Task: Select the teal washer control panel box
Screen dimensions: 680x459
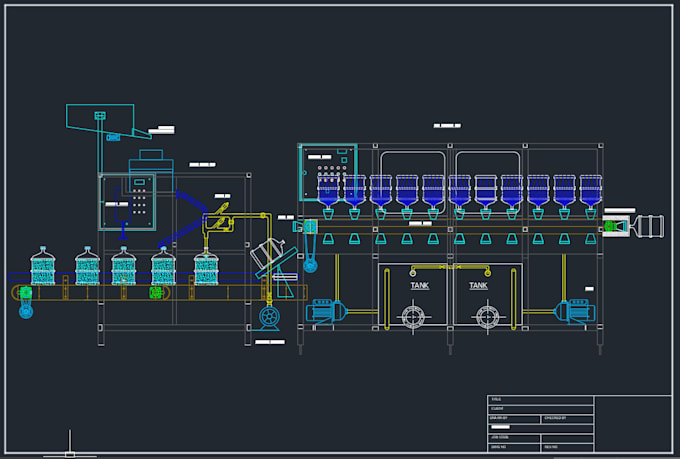Action: point(328,172)
